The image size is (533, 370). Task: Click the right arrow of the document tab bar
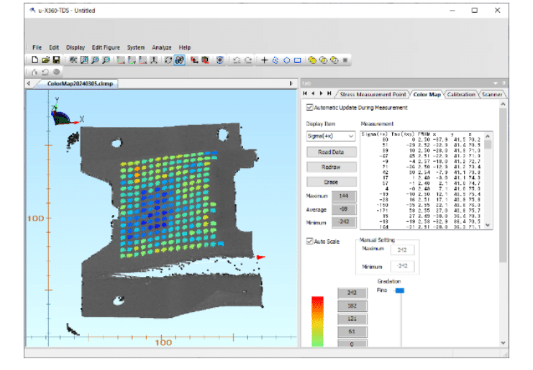[291, 83]
